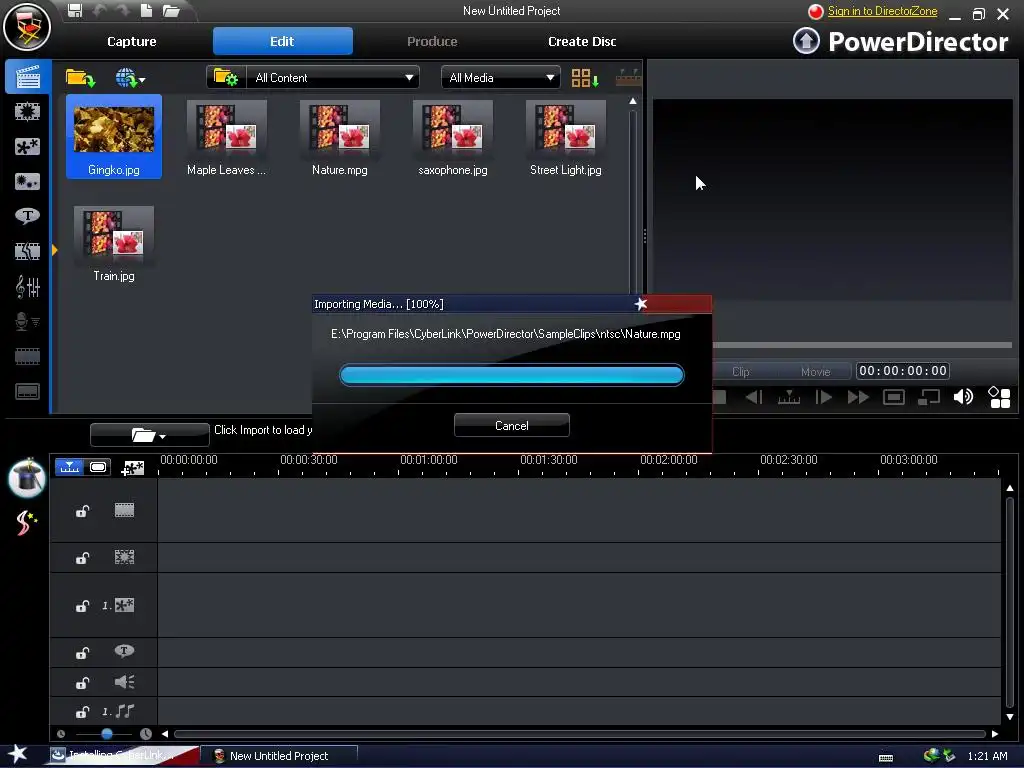Open the Title Room icon

point(27,216)
